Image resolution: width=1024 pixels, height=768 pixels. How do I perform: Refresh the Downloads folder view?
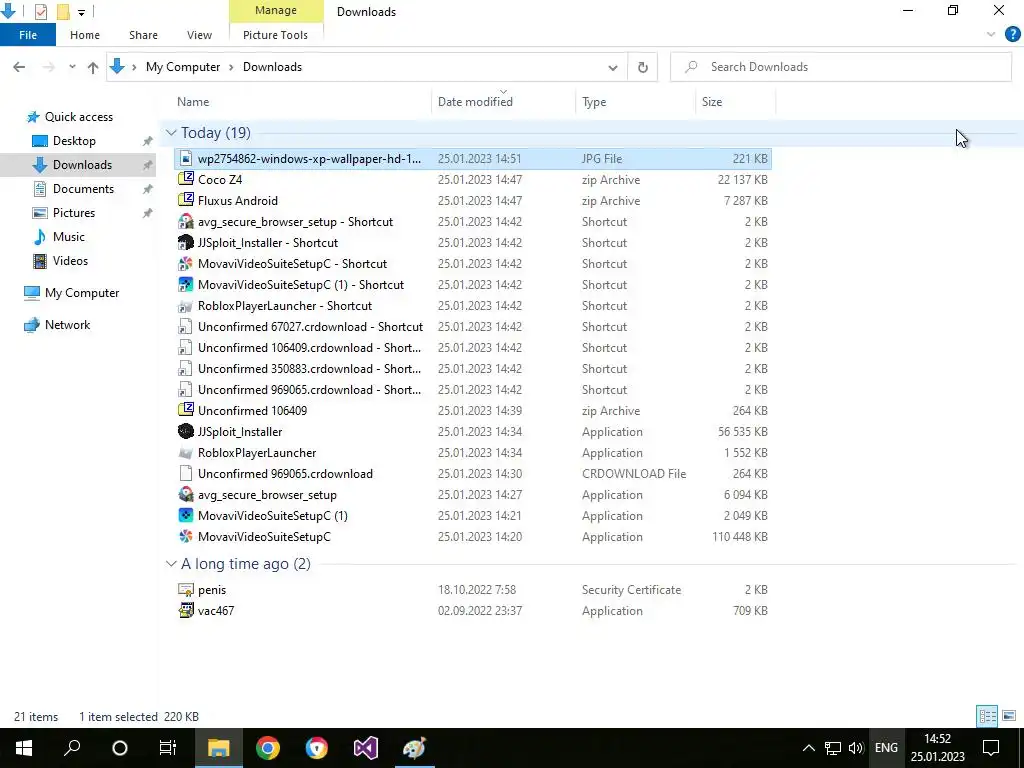tap(643, 67)
